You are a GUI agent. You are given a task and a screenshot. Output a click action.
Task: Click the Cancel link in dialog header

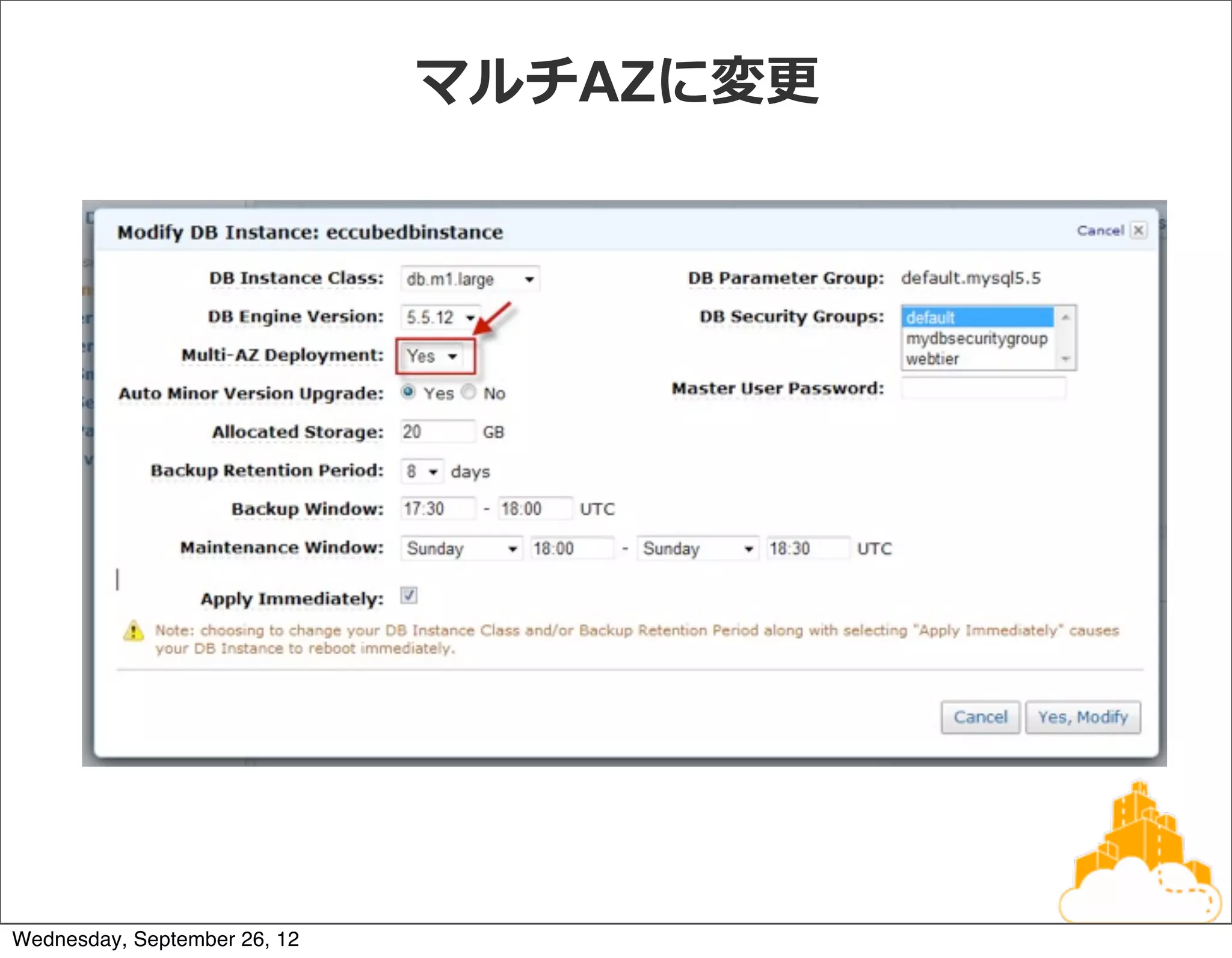point(1100,230)
